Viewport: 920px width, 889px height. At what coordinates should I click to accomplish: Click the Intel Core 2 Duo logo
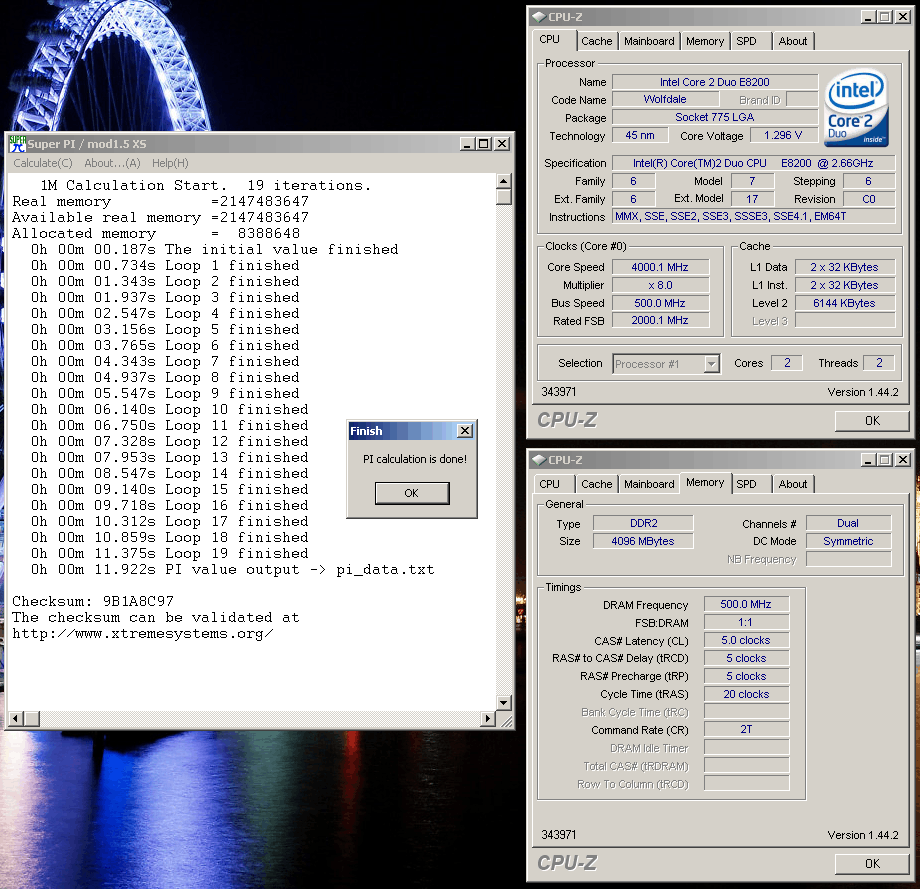tap(856, 109)
